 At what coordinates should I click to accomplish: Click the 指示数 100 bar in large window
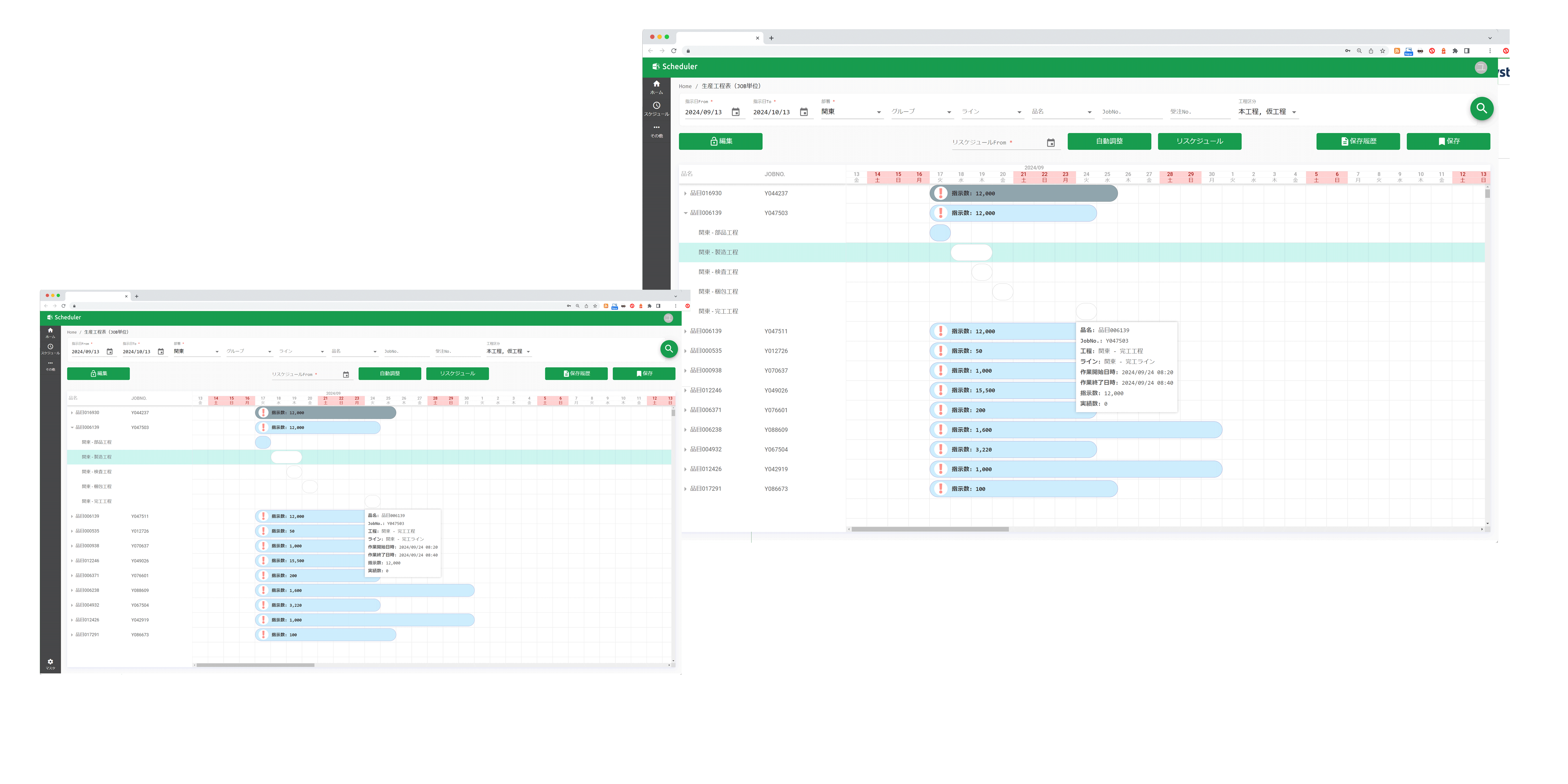(1023, 489)
